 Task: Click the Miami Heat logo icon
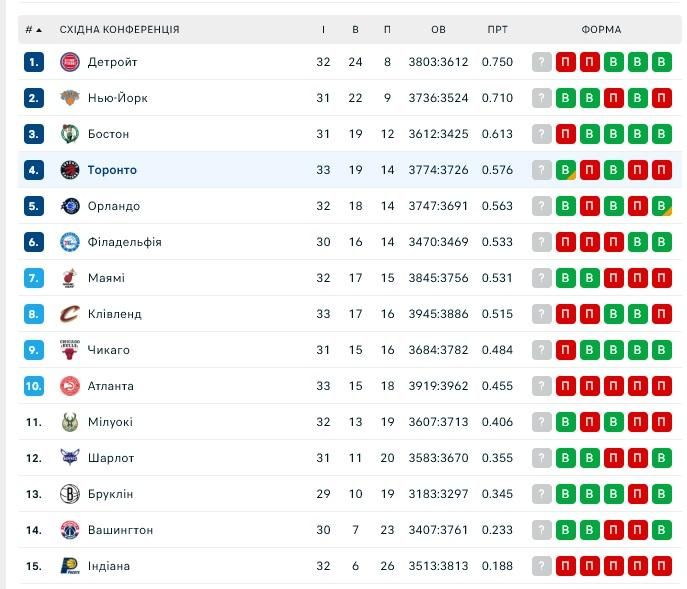(x=69, y=278)
